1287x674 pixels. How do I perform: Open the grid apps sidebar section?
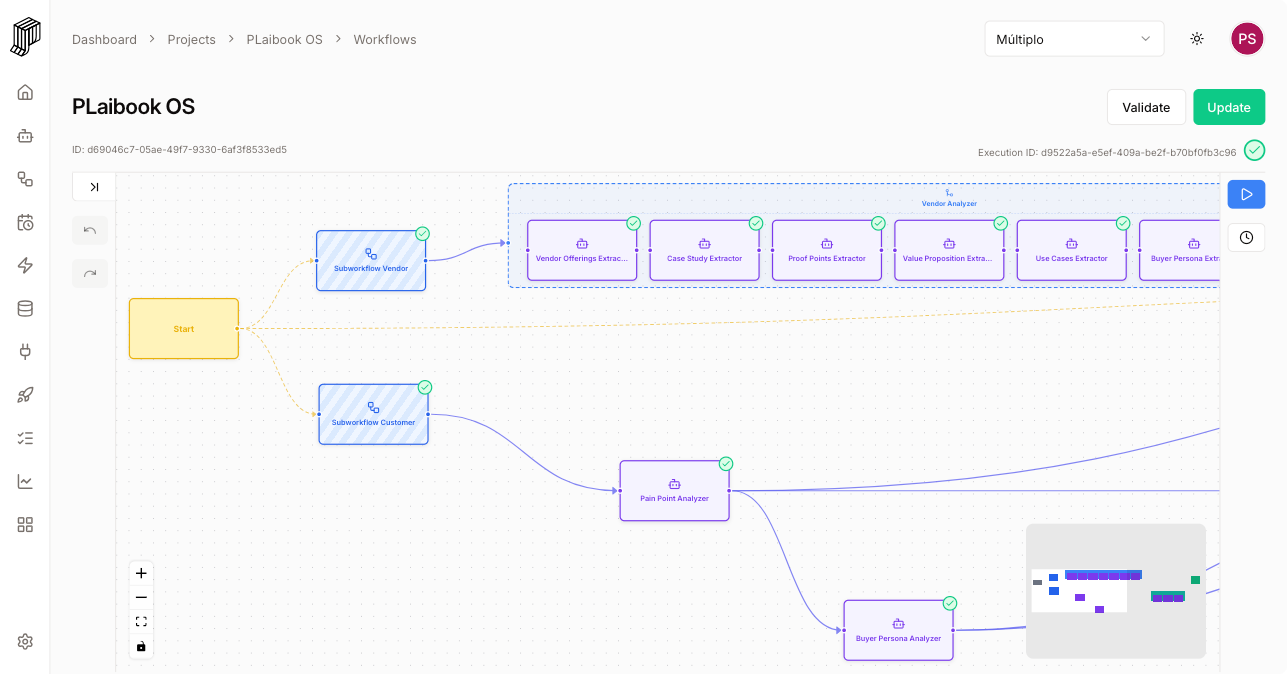25,524
